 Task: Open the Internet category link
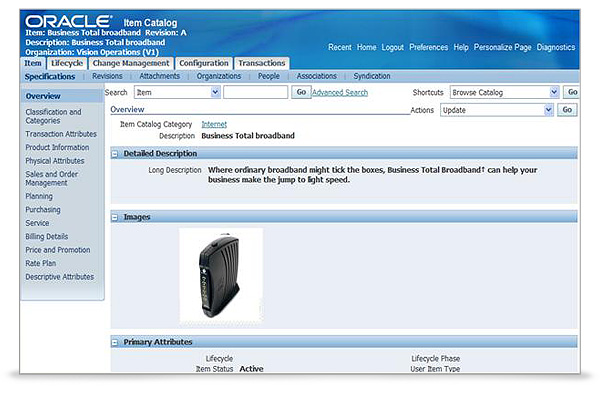(x=214, y=124)
